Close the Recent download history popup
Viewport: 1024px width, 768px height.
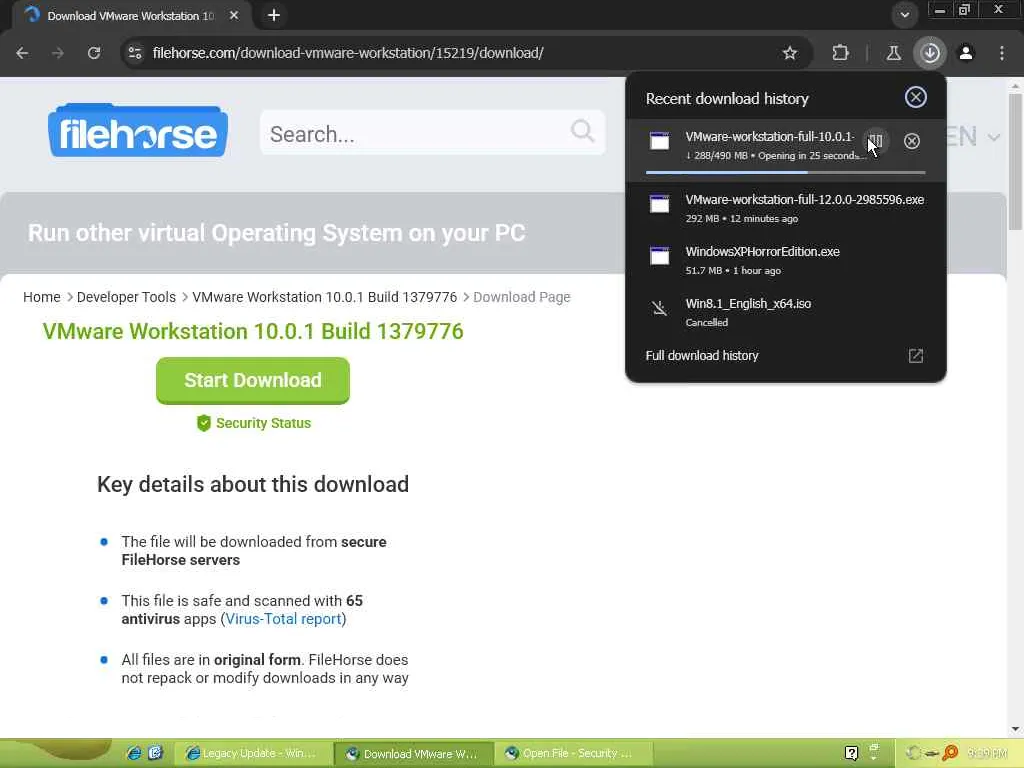[x=916, y=97]
